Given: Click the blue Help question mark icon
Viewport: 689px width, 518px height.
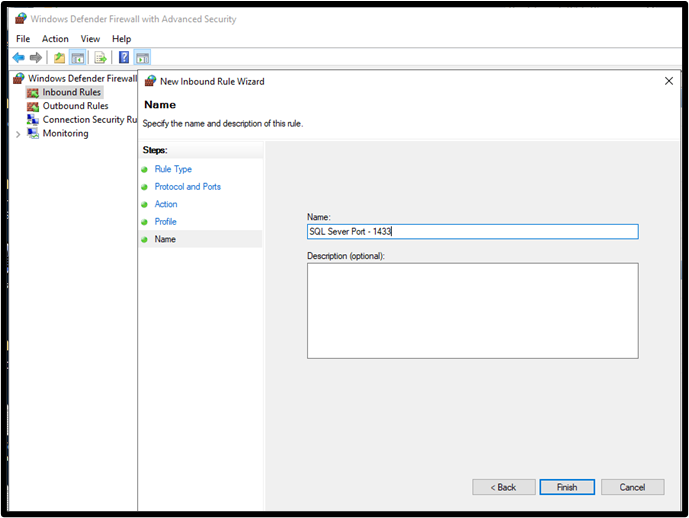Looking at the screenshot, I should click(124, 57).
